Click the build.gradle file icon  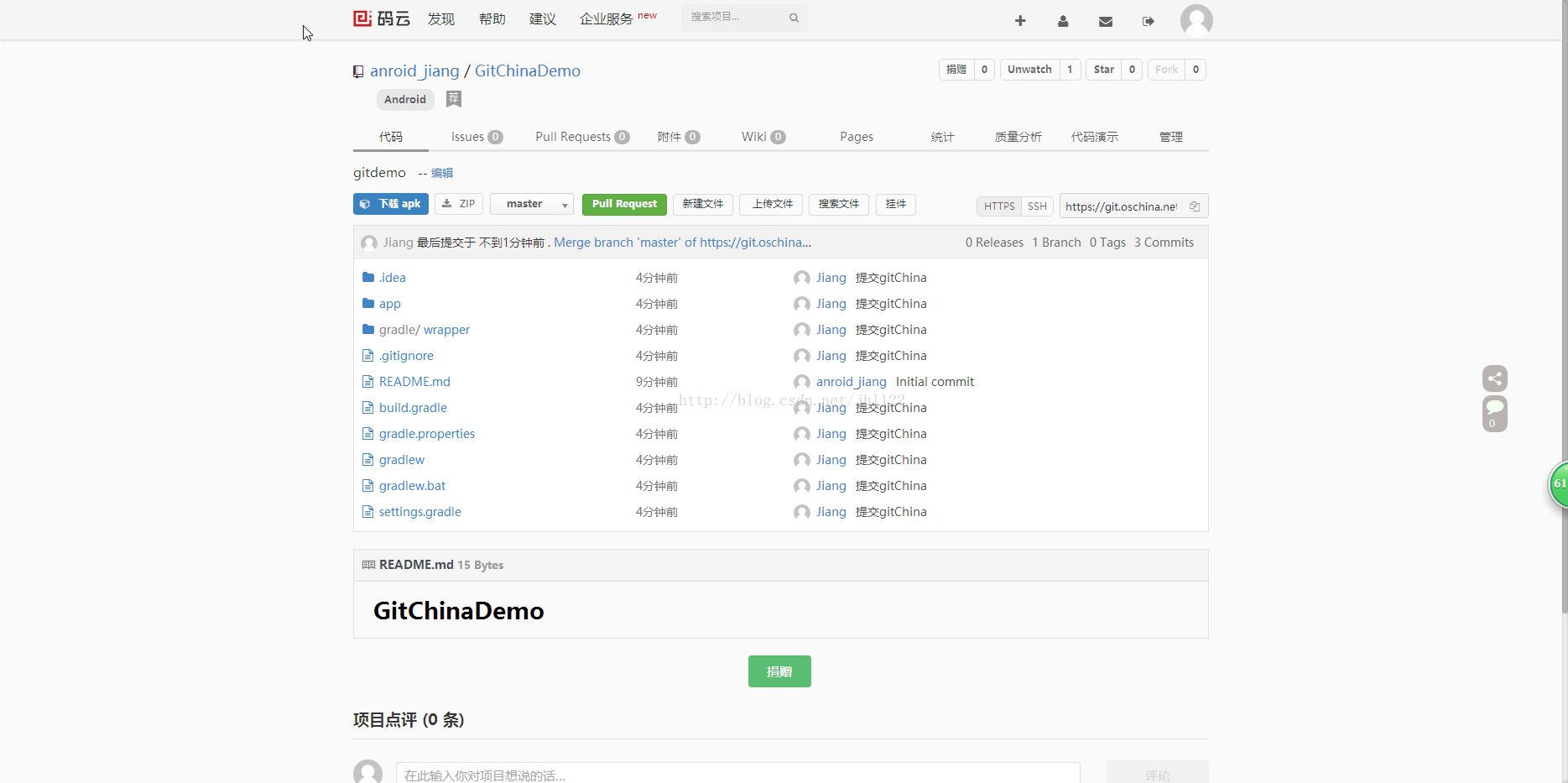367,408
